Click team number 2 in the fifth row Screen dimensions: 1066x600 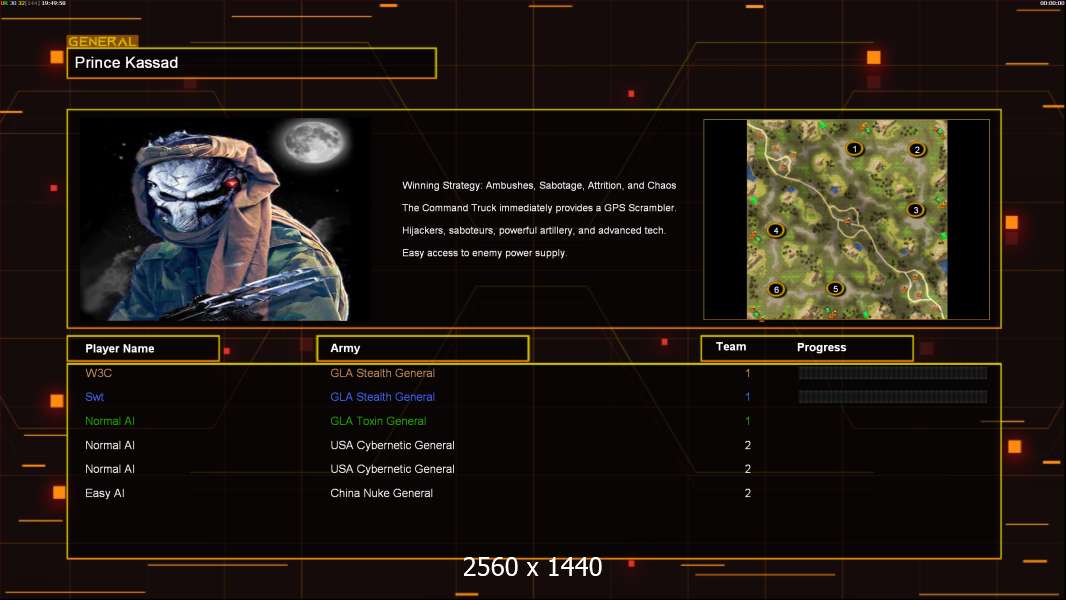point(747,469)
